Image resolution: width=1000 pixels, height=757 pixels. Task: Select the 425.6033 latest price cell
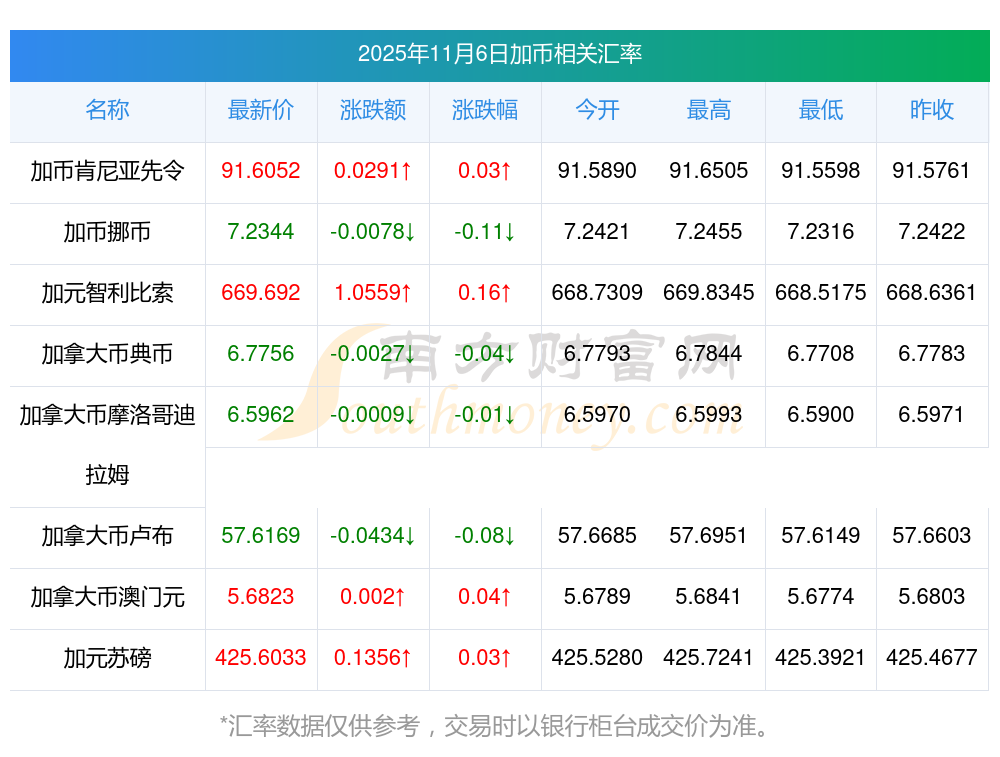[260, 658]
